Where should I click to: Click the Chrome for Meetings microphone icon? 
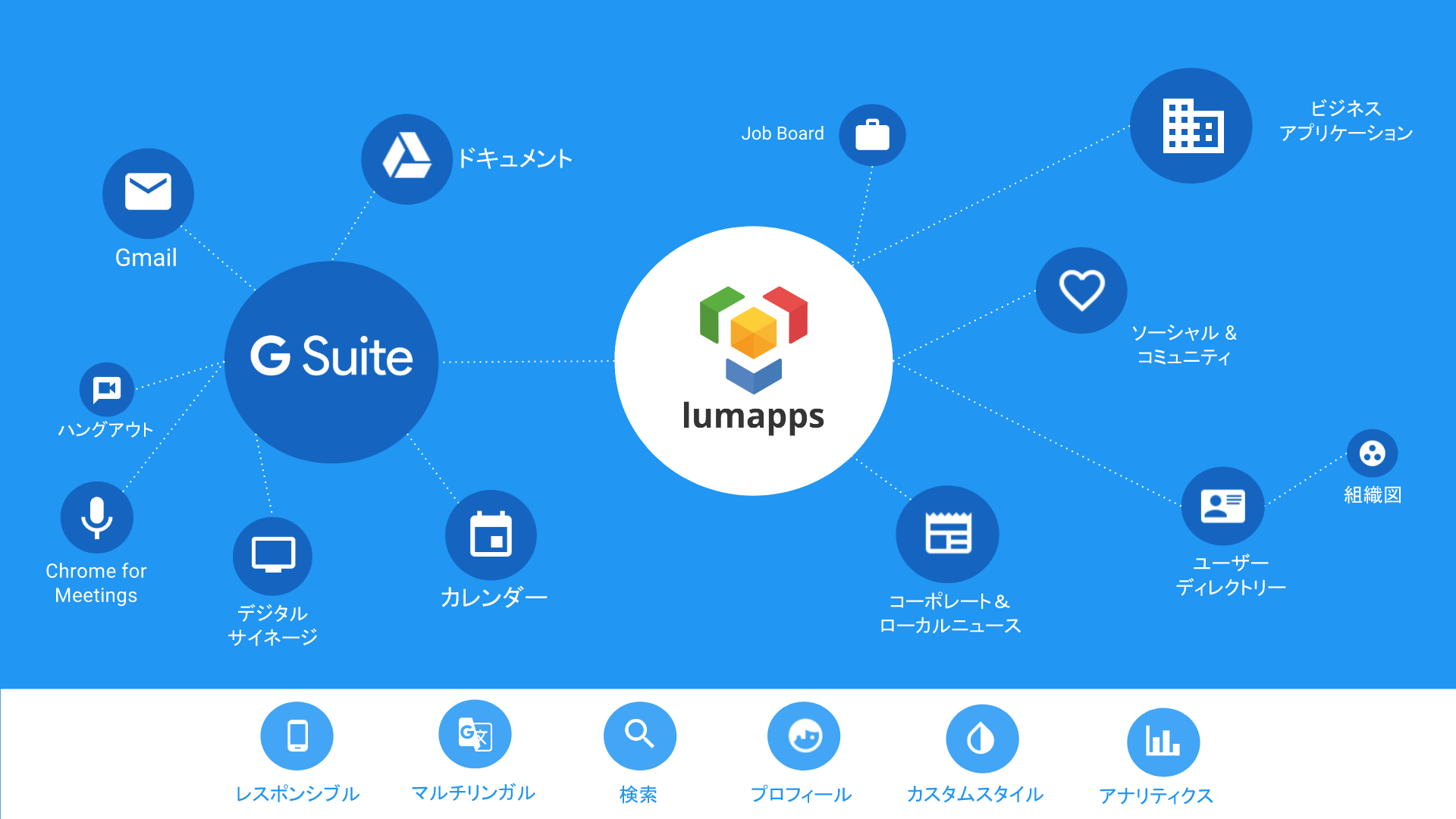click(97, 517)
